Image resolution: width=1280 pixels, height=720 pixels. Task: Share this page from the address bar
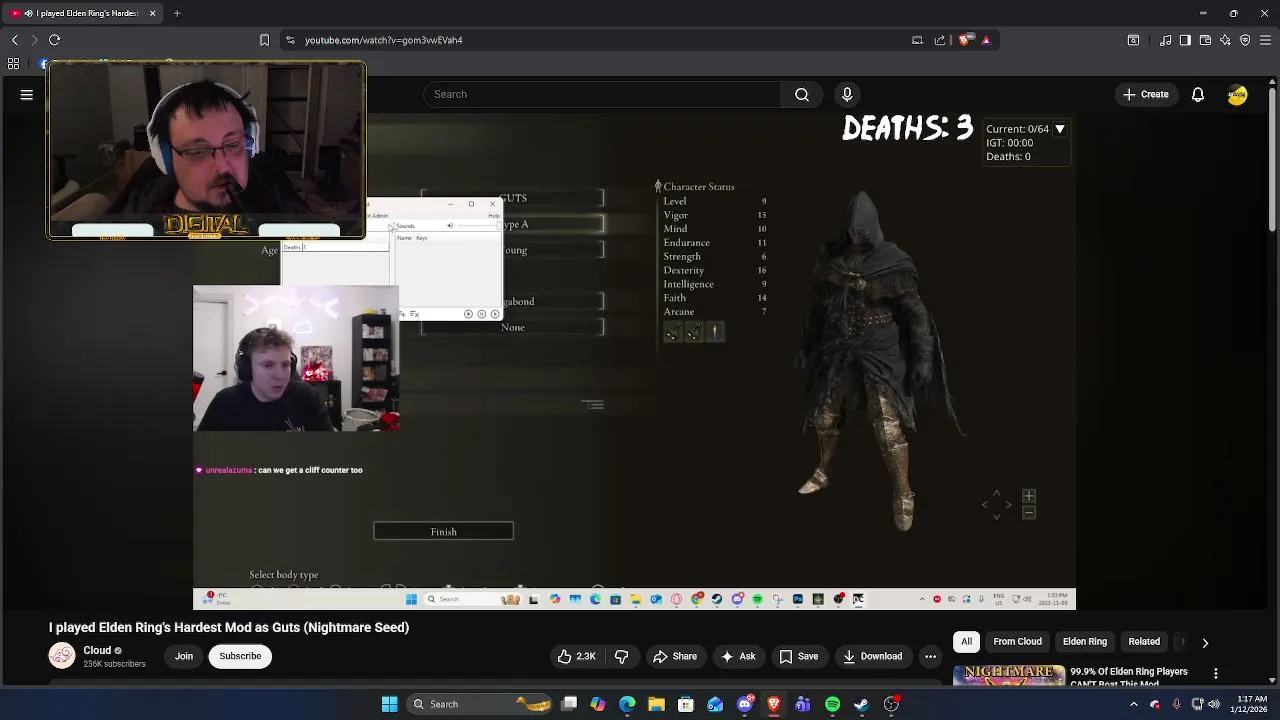(940, 40)
